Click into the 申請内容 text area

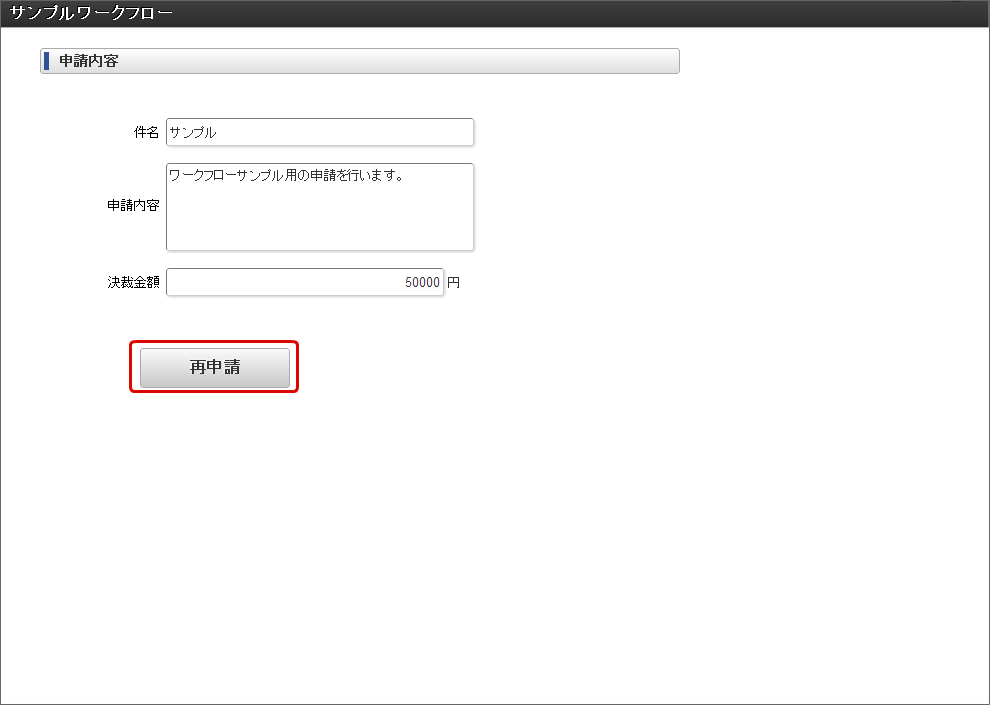click(319, 207)
